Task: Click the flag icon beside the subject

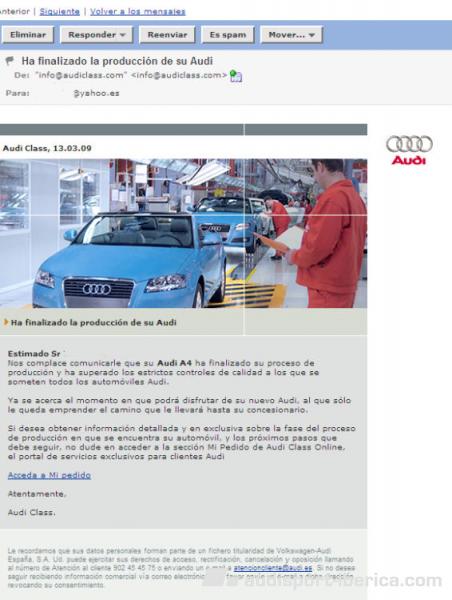Action: click(10, 61)
